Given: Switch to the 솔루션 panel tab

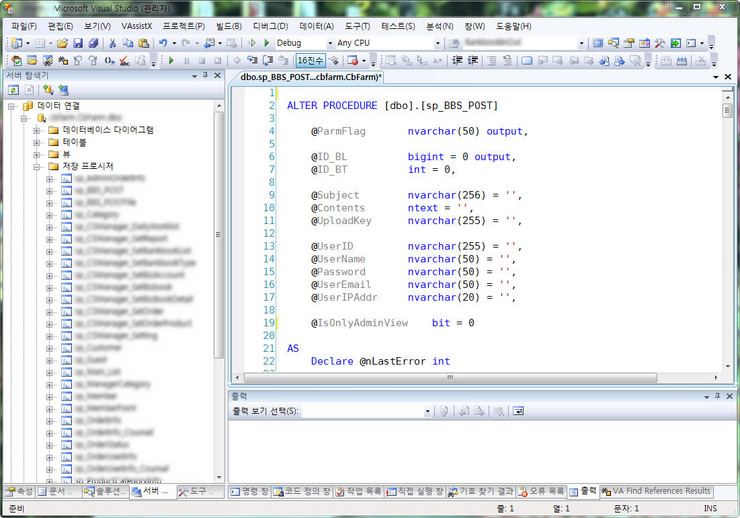Looking at the screenshot, I should click(106, 492).
